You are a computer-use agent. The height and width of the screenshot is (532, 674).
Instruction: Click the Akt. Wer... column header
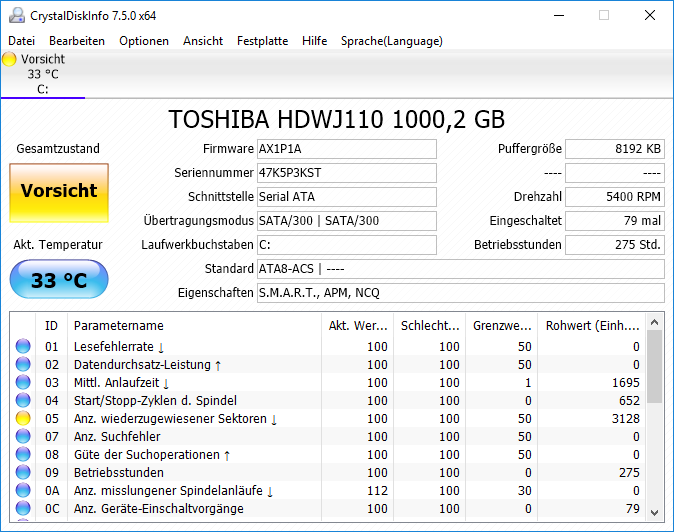pyautogui.click(x=358, y=326)
